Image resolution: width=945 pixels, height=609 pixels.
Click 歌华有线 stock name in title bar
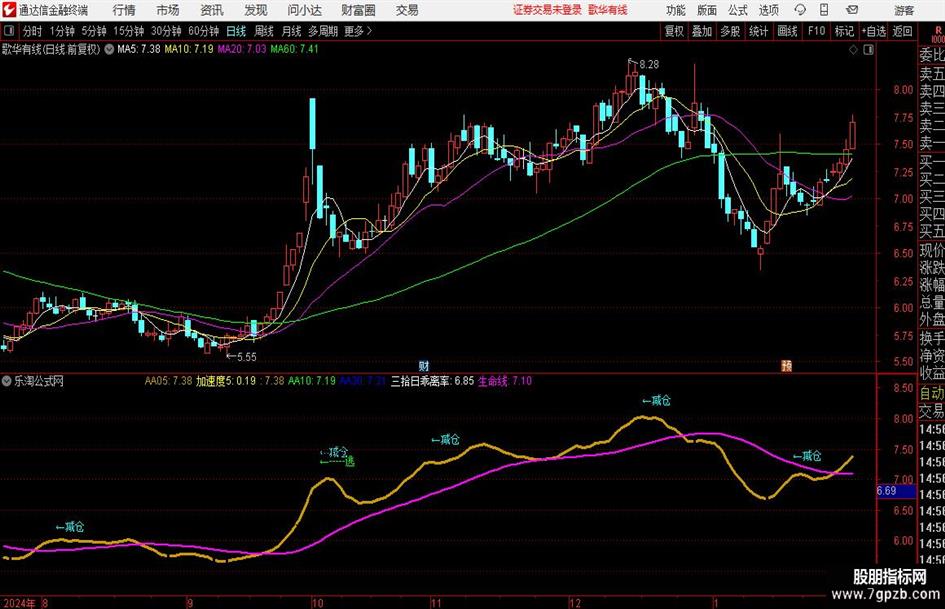608,10
